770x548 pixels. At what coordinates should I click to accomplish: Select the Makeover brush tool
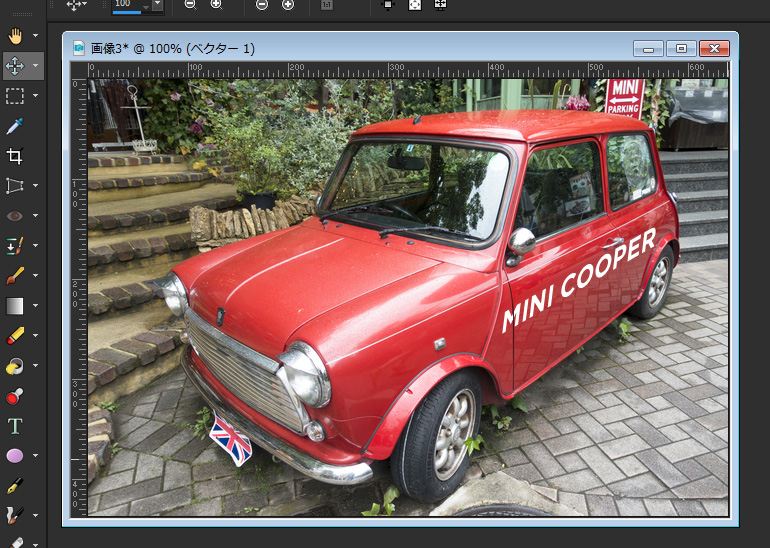[x=15, y=246]
